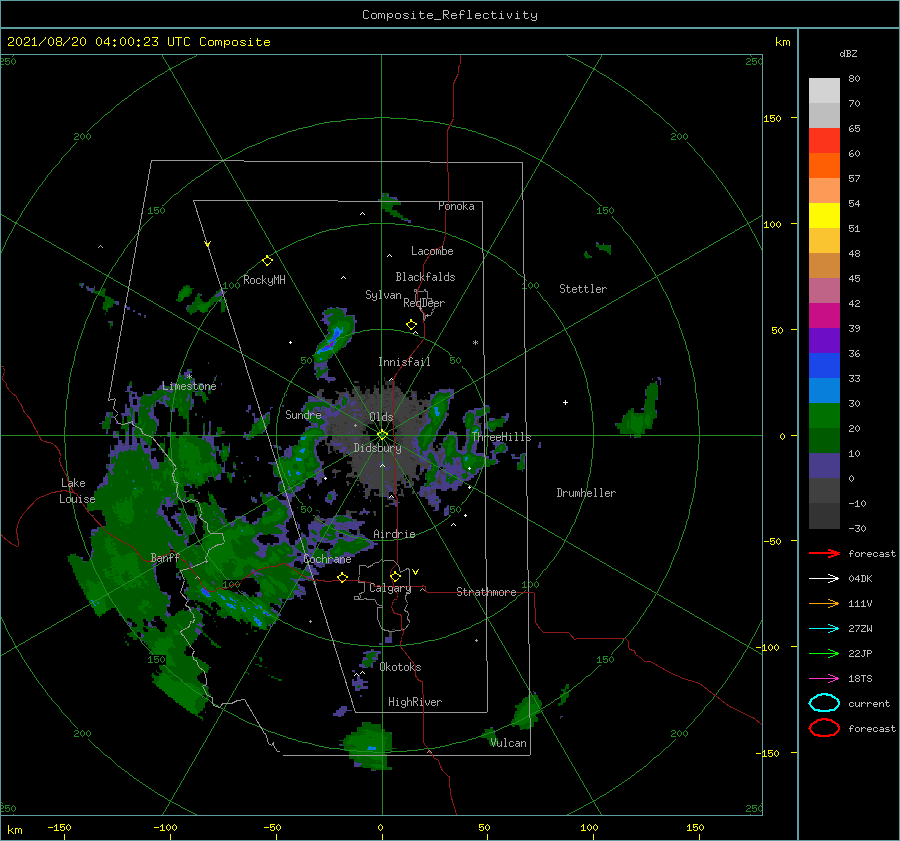Click the HighRiver label
Viewport: 900px width, 841px height.
click(415, 702)
